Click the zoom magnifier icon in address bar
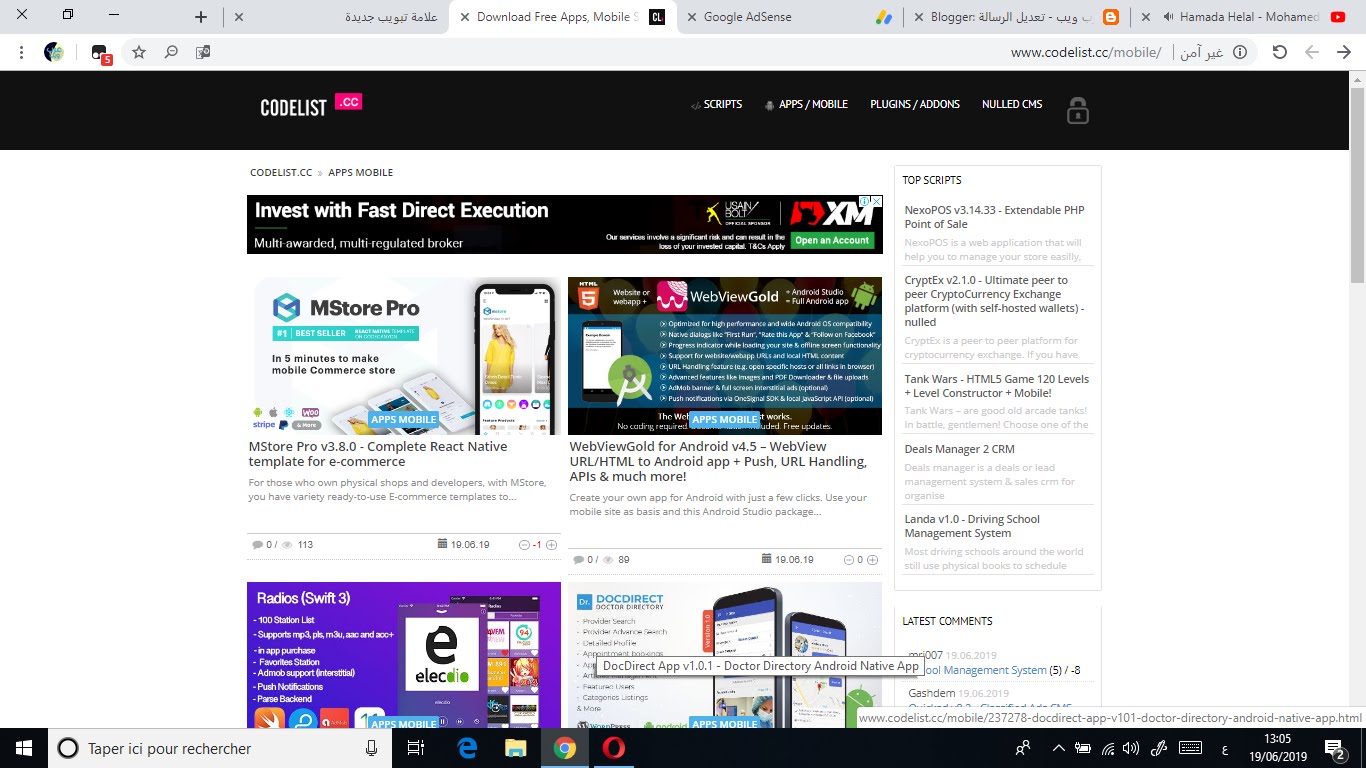The image size is (1366, 768). 171,52
